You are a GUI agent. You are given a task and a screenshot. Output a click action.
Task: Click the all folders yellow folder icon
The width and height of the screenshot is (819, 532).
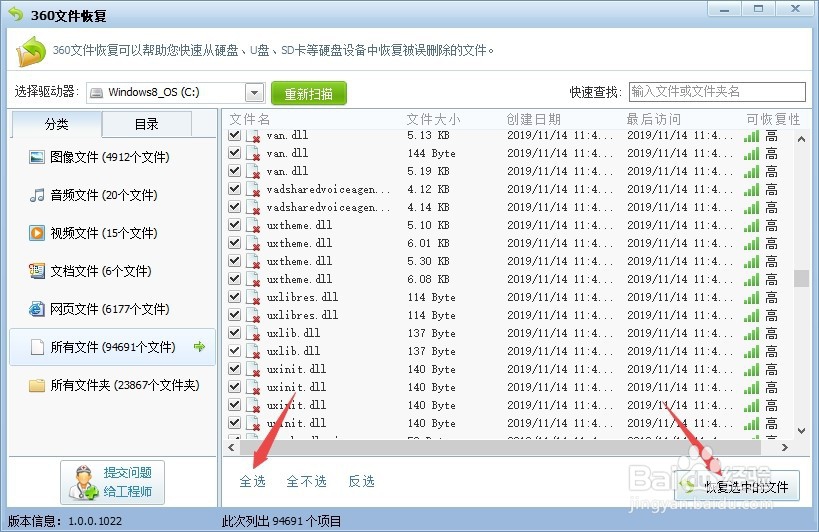pyautogui.click(x=37, y=385)
